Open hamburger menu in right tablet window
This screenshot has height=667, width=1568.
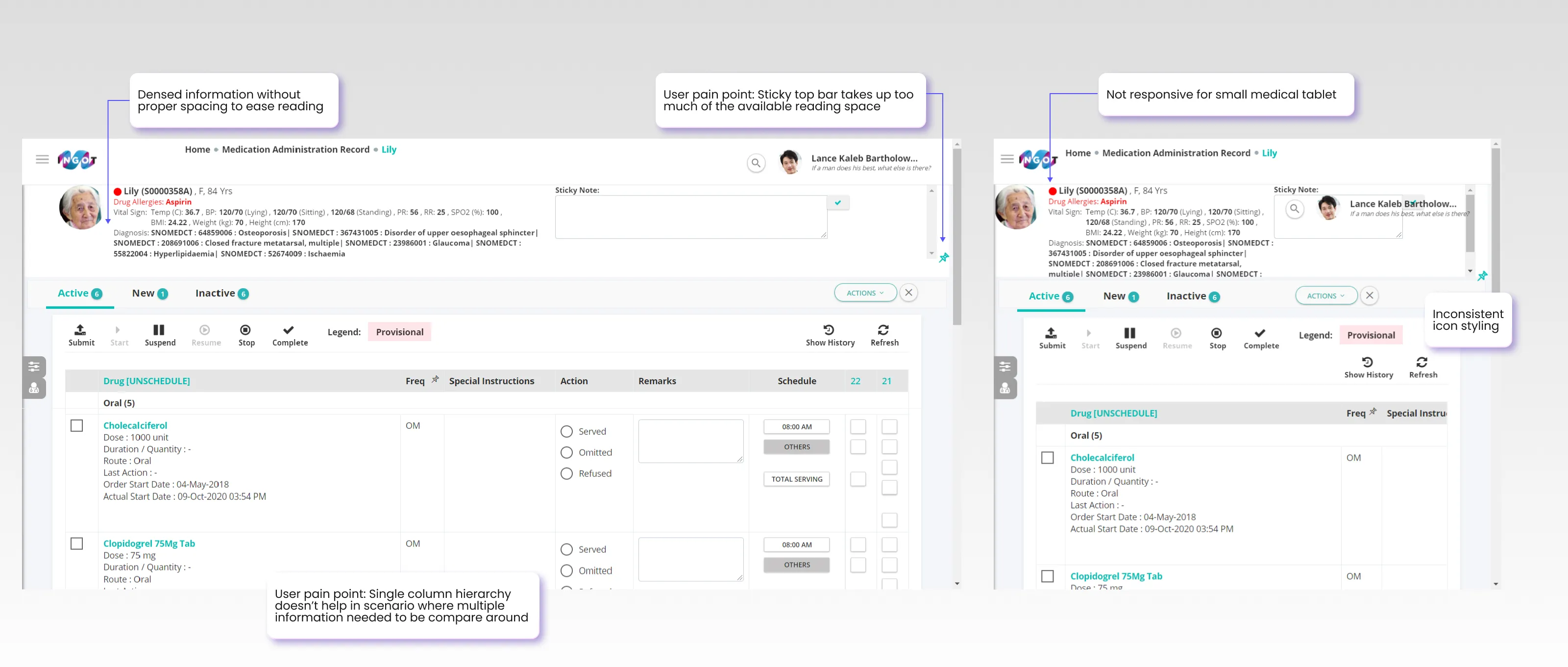tap(1007, 159)
